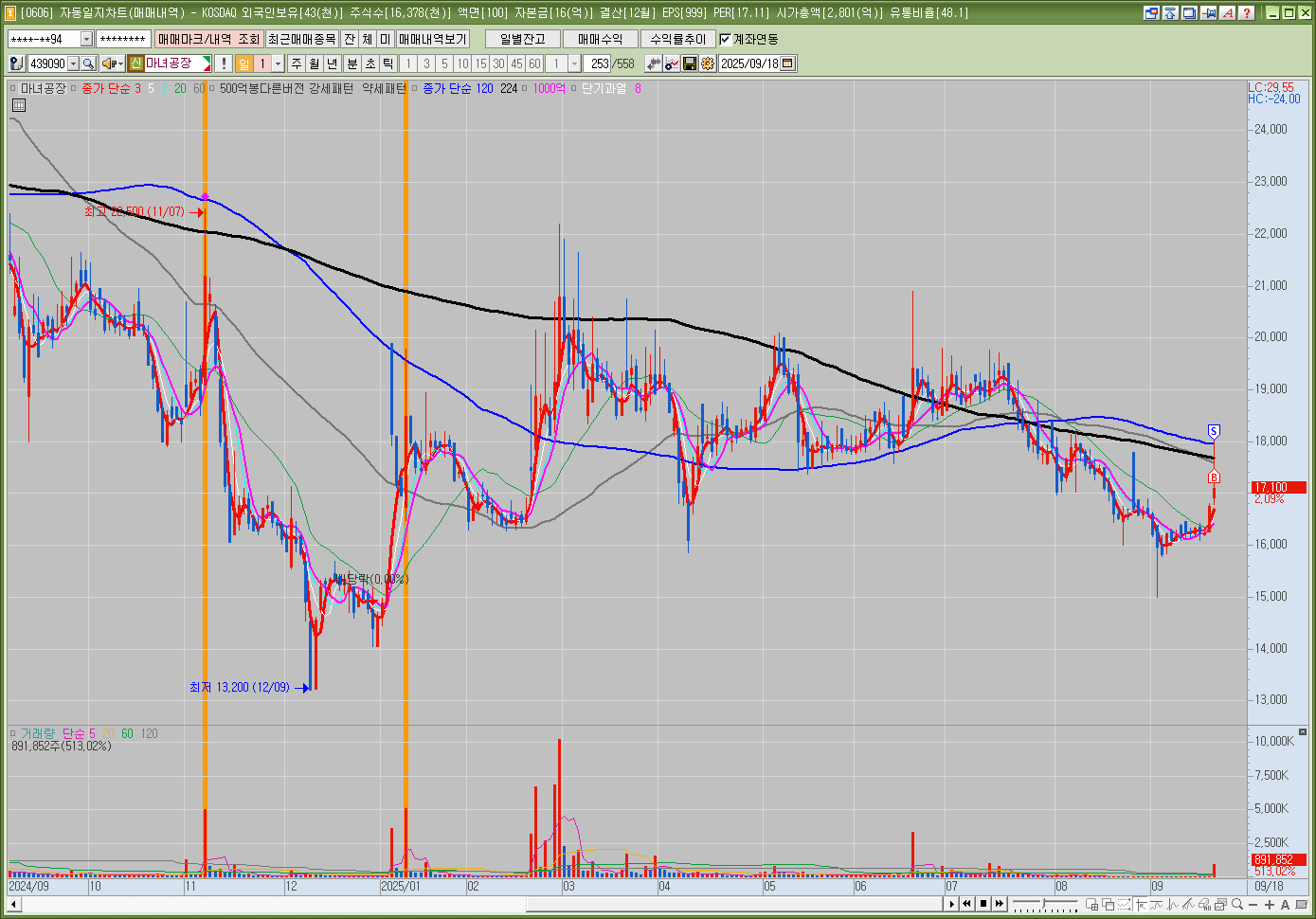
Task: Click the chart indicator line icon next to the save icon
Action: (x=672, y=63)
